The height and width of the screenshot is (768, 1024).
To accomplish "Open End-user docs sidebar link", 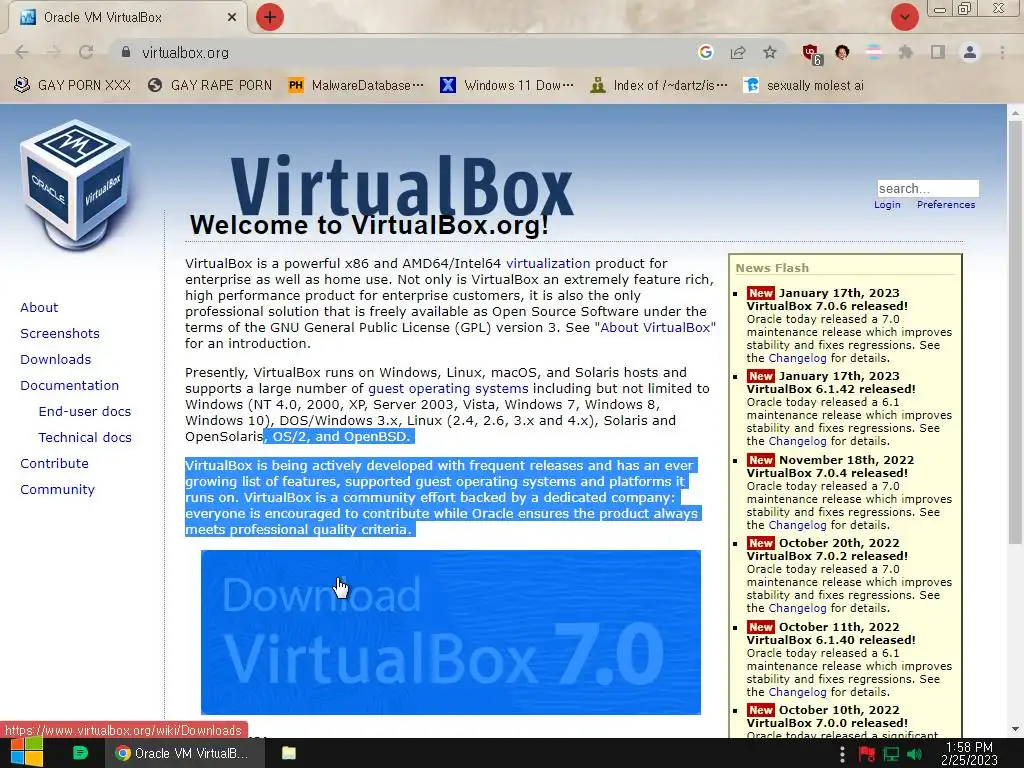I will pos(85,411).
